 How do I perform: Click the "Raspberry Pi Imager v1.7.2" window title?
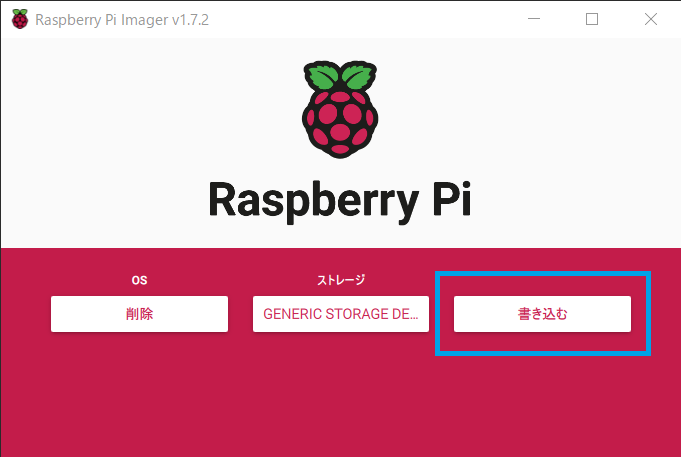(x=122, y=20)
